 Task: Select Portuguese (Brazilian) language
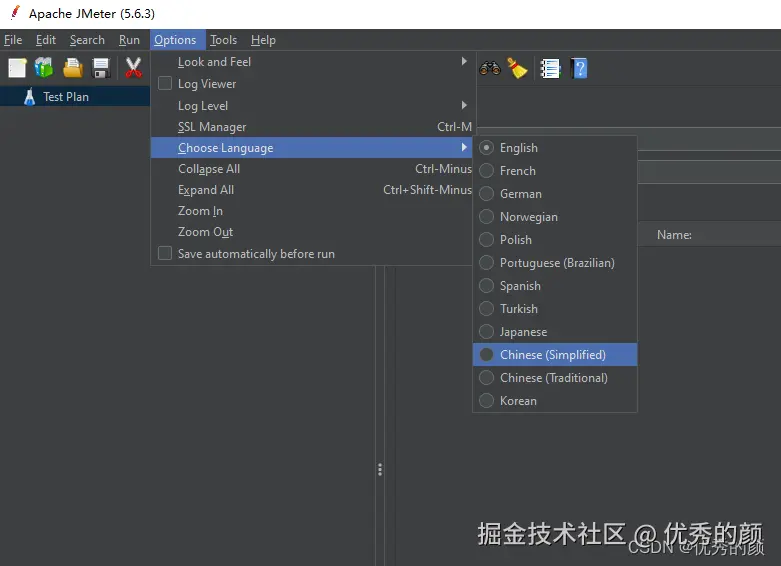(555, 262)
